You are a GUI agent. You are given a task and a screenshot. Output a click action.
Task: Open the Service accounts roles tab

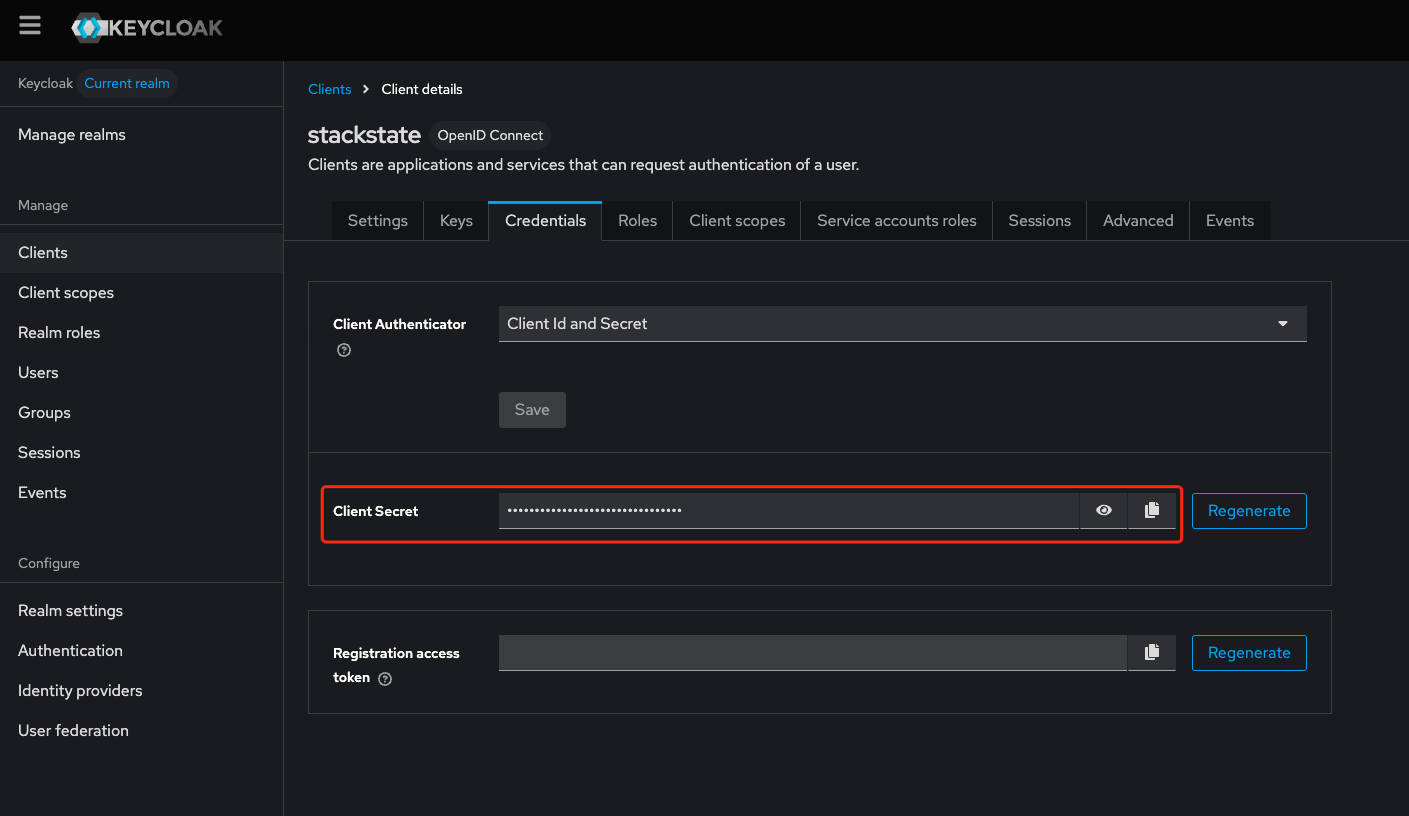click(x=897, y=221)
